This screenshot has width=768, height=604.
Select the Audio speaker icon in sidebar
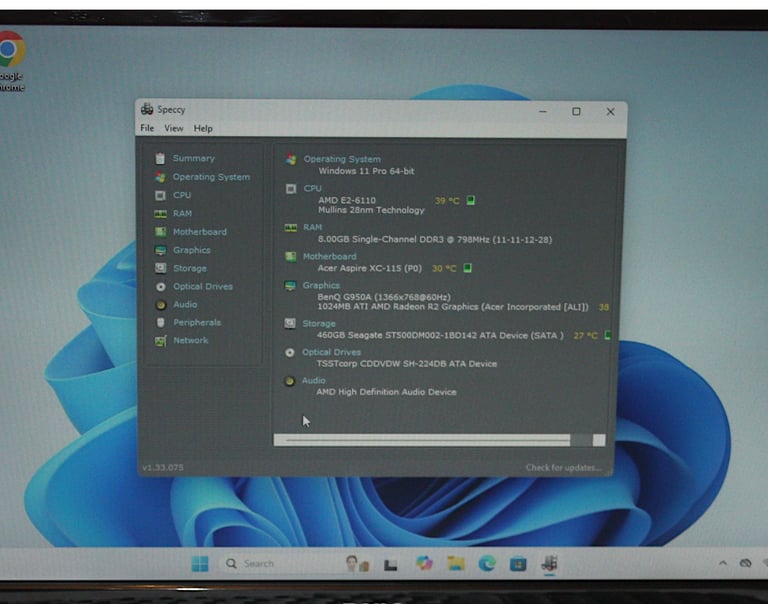160,305
